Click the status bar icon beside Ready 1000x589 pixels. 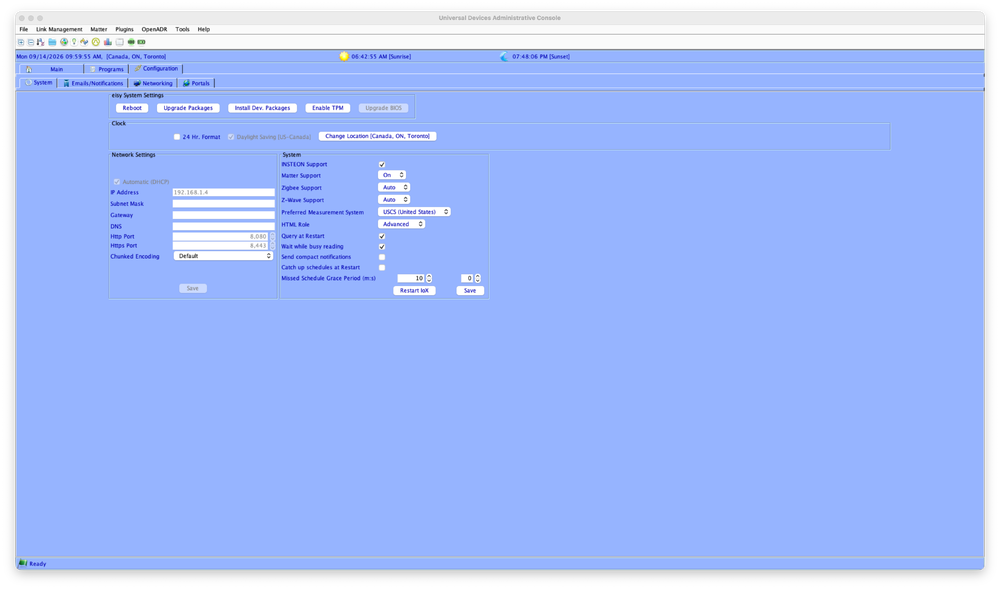23,563
